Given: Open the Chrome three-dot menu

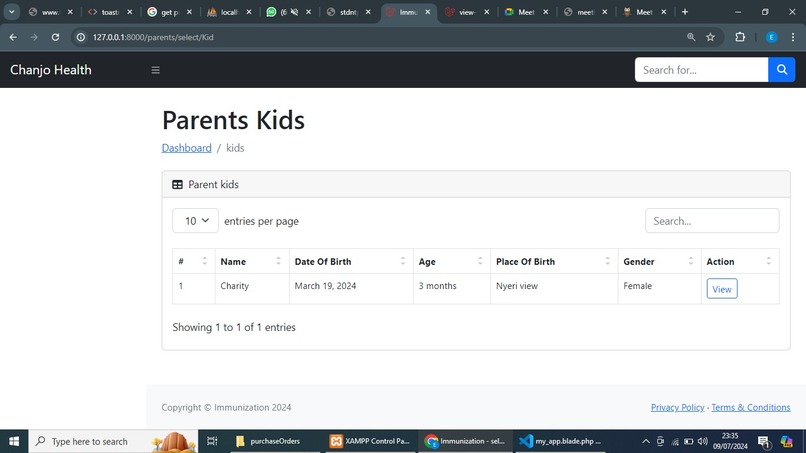Looking at the screenshot, I should tap(793, 37).
